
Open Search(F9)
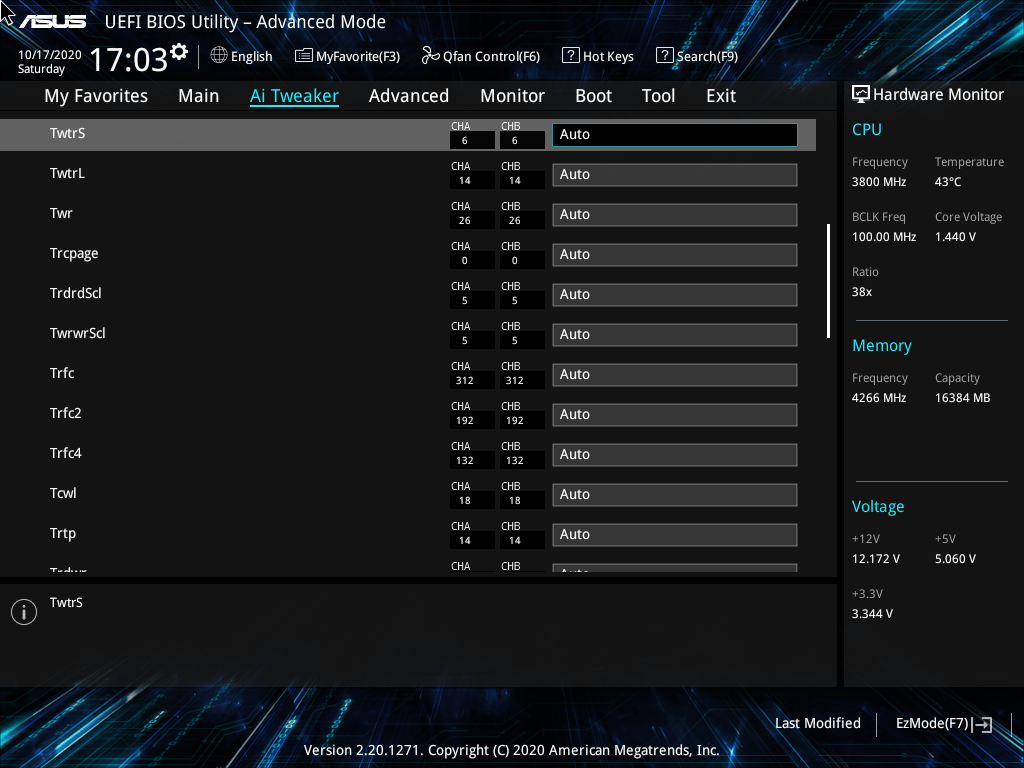(707, 57)
